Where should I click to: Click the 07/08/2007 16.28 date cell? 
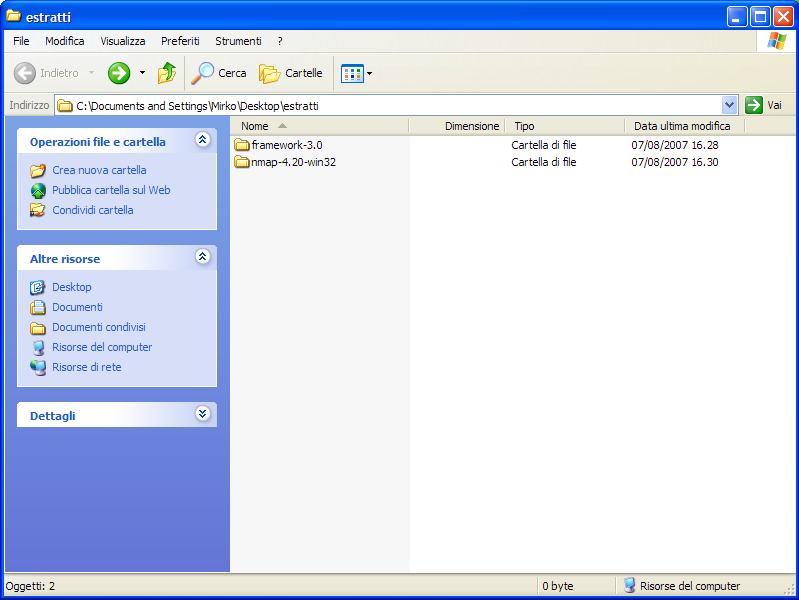tap(675, 145)
